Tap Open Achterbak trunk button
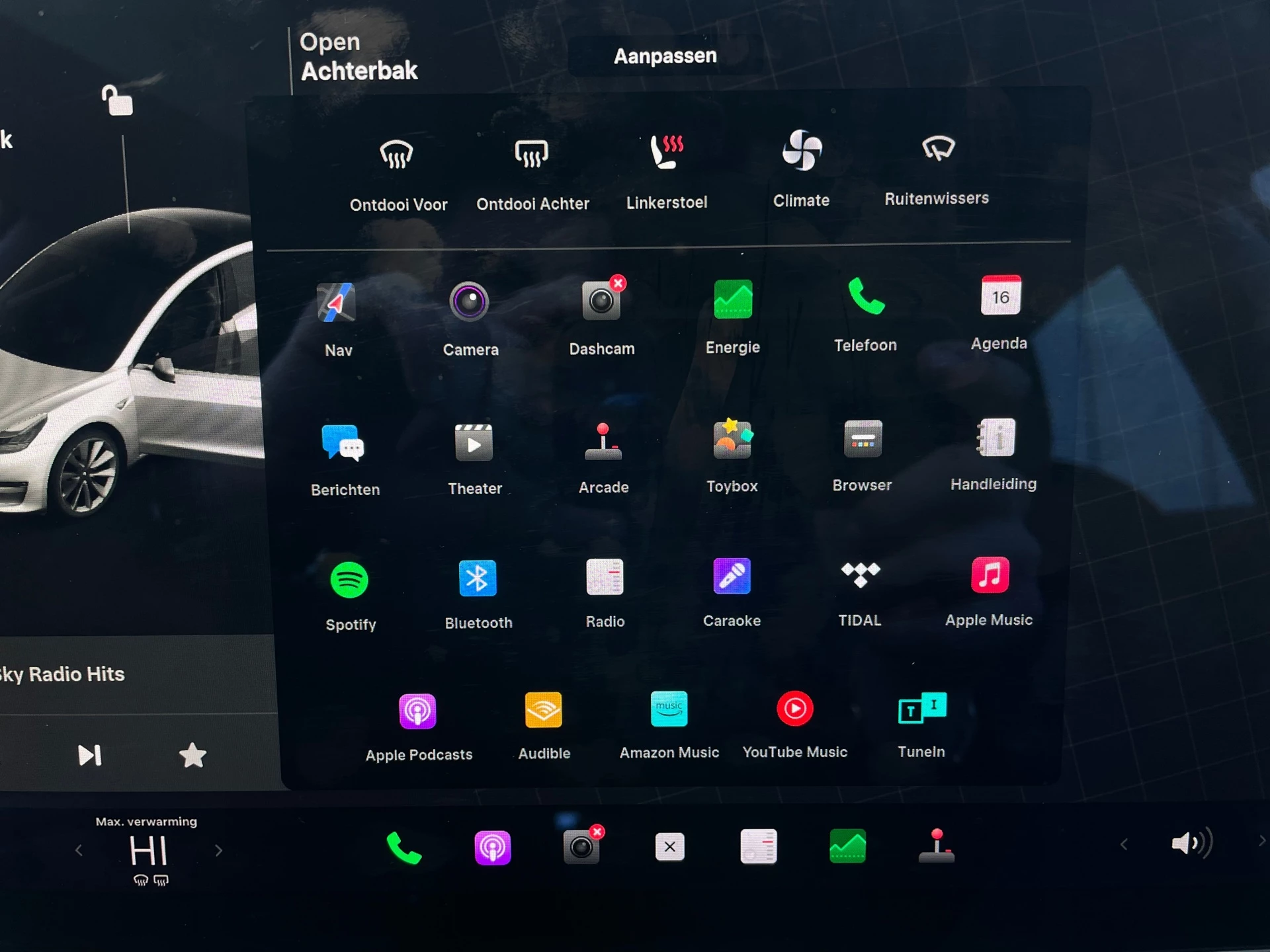This screenshot has width=1270, height=952. click(x=359, y=57)
